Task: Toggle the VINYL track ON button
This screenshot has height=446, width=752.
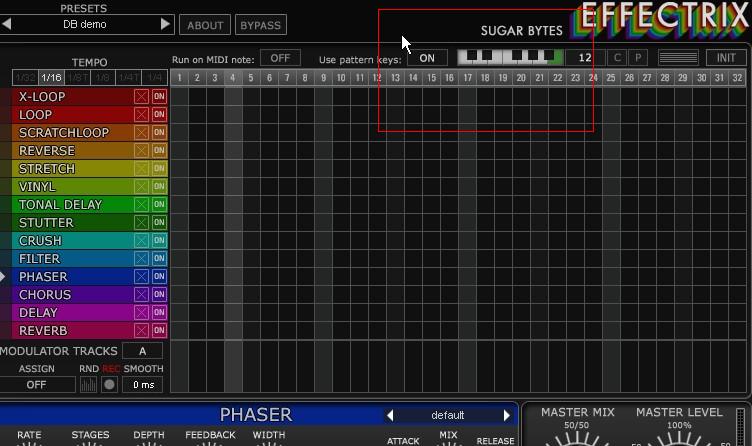Action: point(159,187)
